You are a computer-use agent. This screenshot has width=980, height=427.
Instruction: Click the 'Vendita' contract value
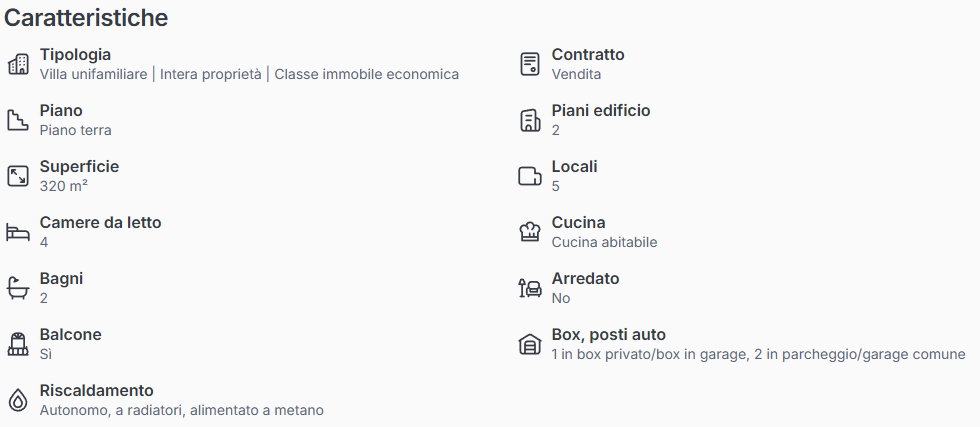tap(576, 74)
